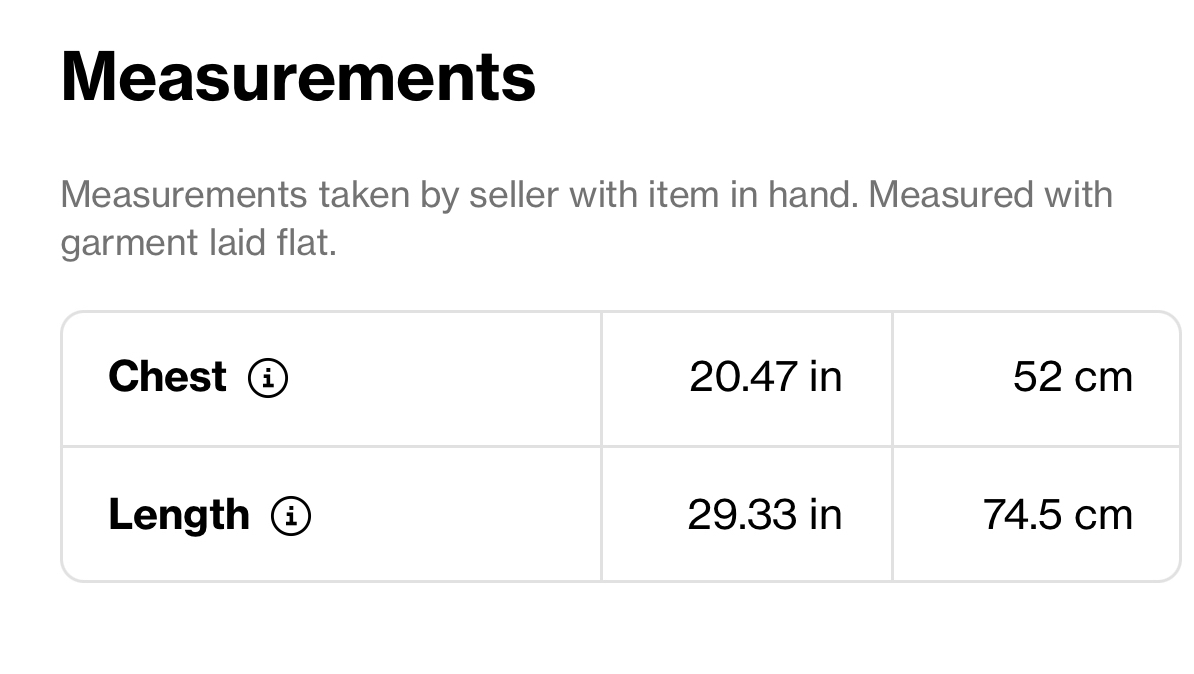The height and width of the screenshot is (674, 1194).
Task: Click 'item in hand' phrase in description
Action: point(752,194)
